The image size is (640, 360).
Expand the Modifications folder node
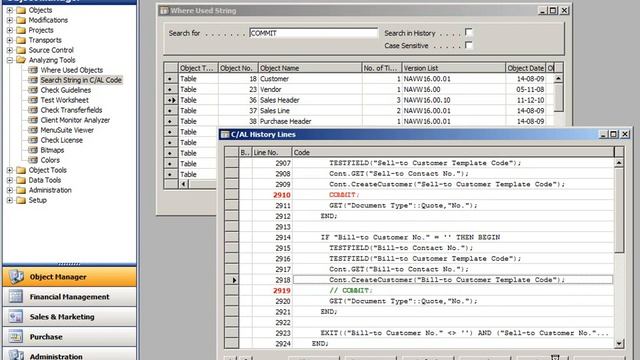click(10, 20)
